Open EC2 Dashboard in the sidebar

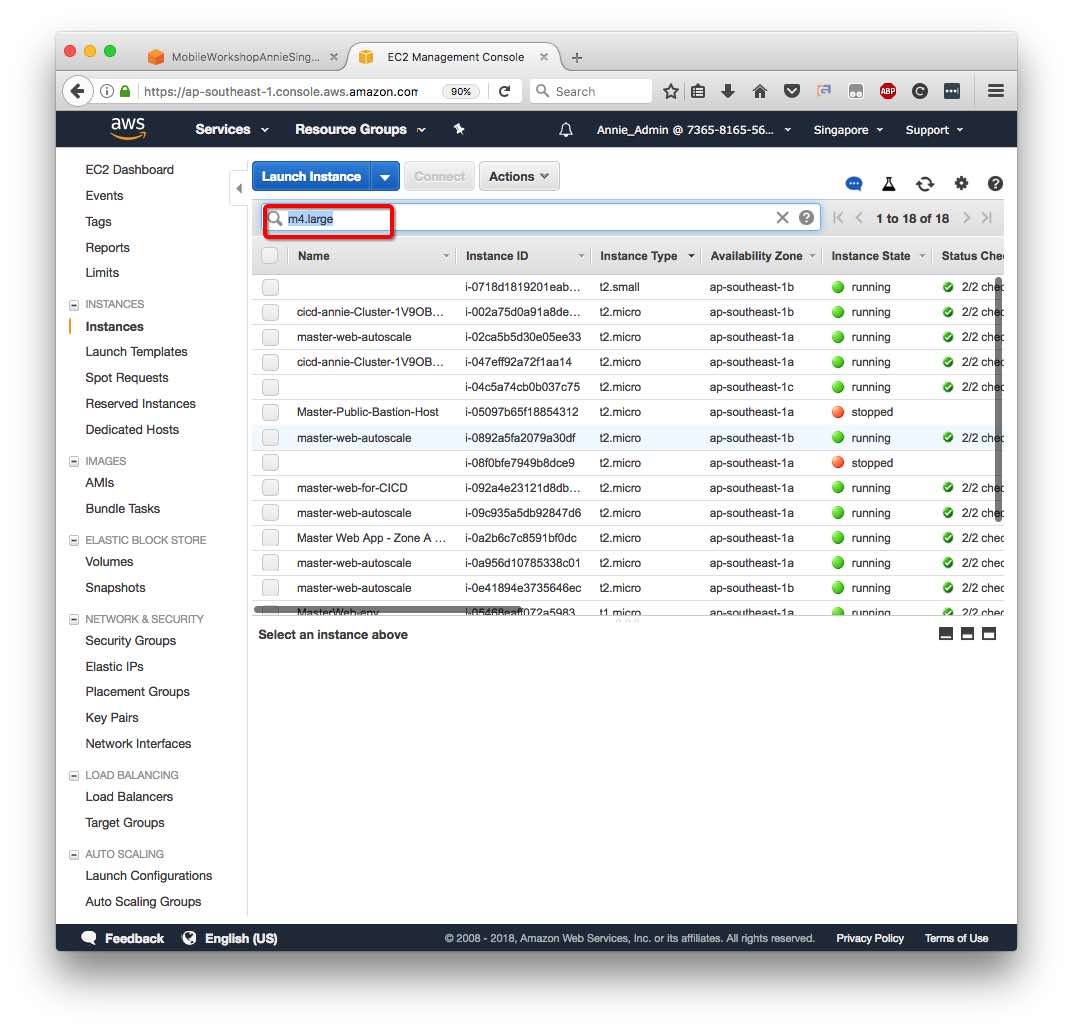pyautogui.click(x=129, y=170)
